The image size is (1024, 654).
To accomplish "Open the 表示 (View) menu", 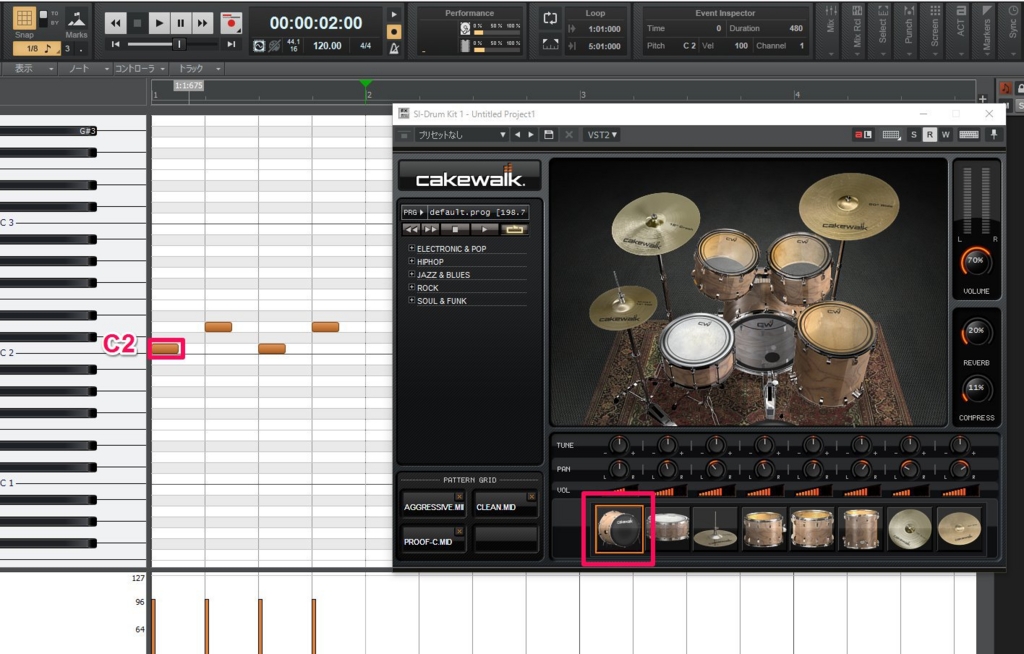I will pos(29,68).
